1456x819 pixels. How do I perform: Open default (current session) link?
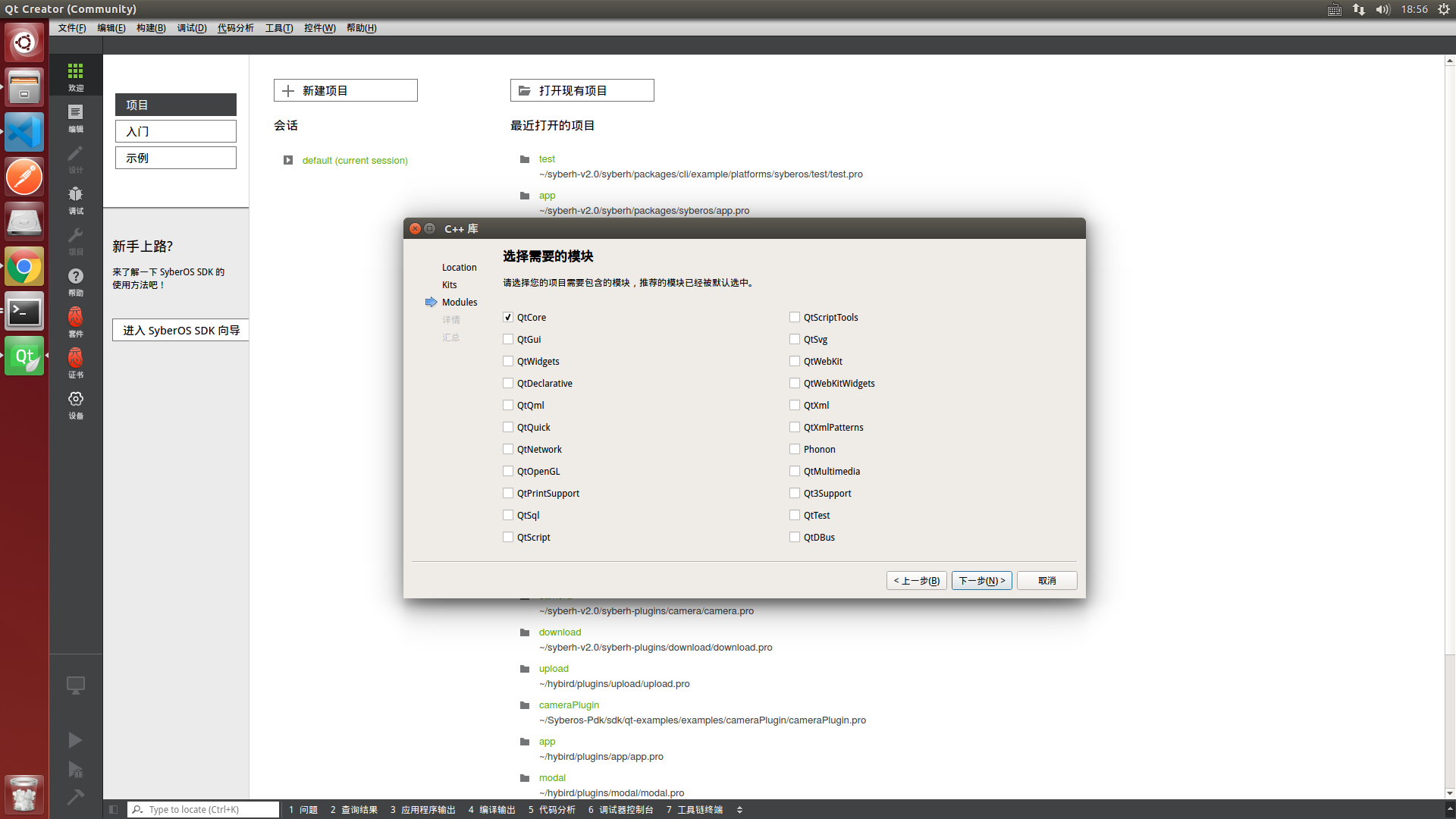click(355, 160)
